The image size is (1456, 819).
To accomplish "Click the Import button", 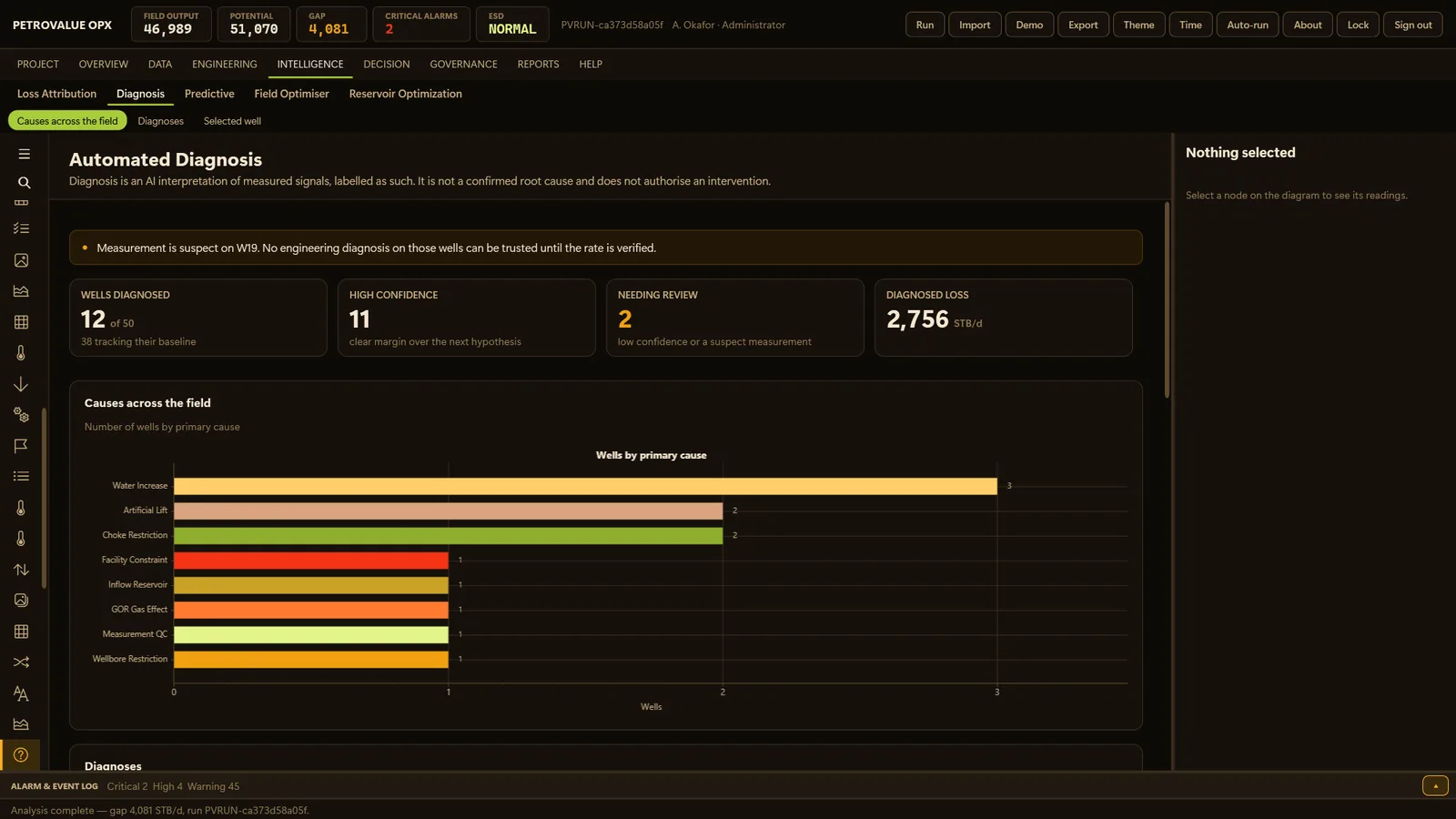I will 975,25.
